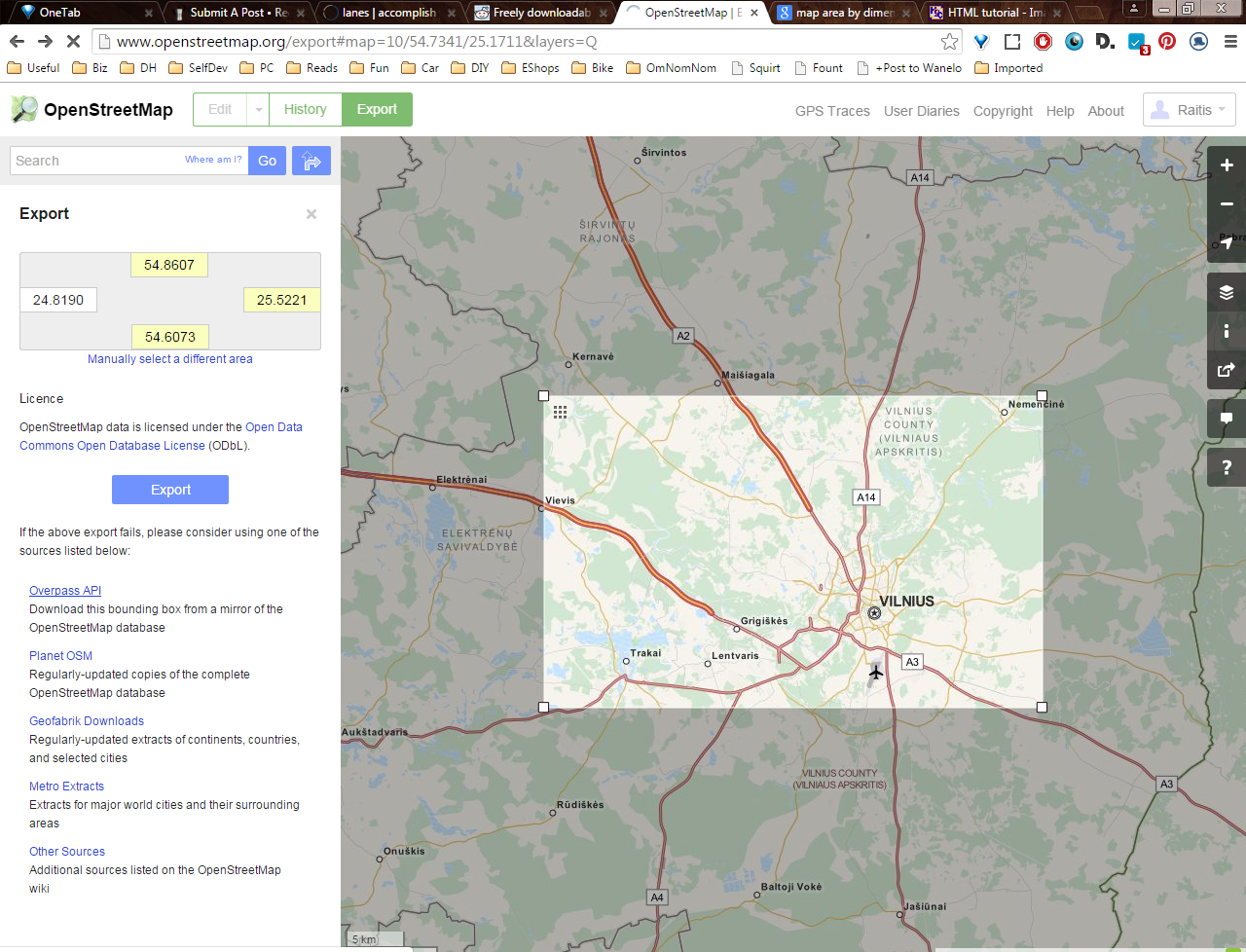1246x952 pixels.
Task: Click the blue Export button
Action: (x=169, y=490)
